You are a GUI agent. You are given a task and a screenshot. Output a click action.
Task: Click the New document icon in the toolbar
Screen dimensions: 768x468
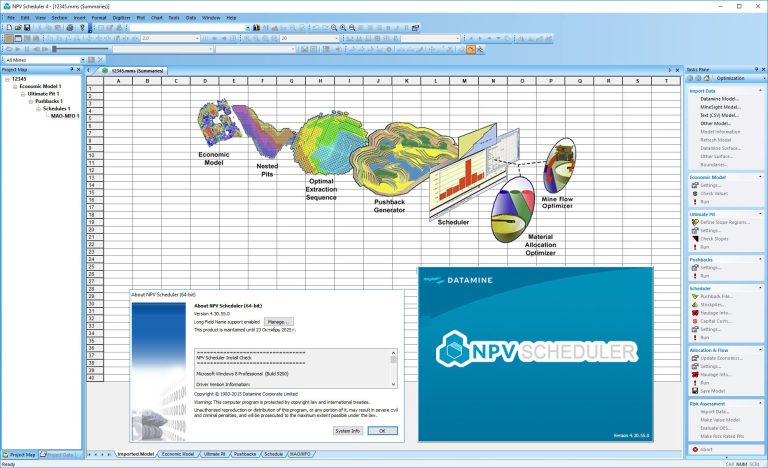coord(9,28)
